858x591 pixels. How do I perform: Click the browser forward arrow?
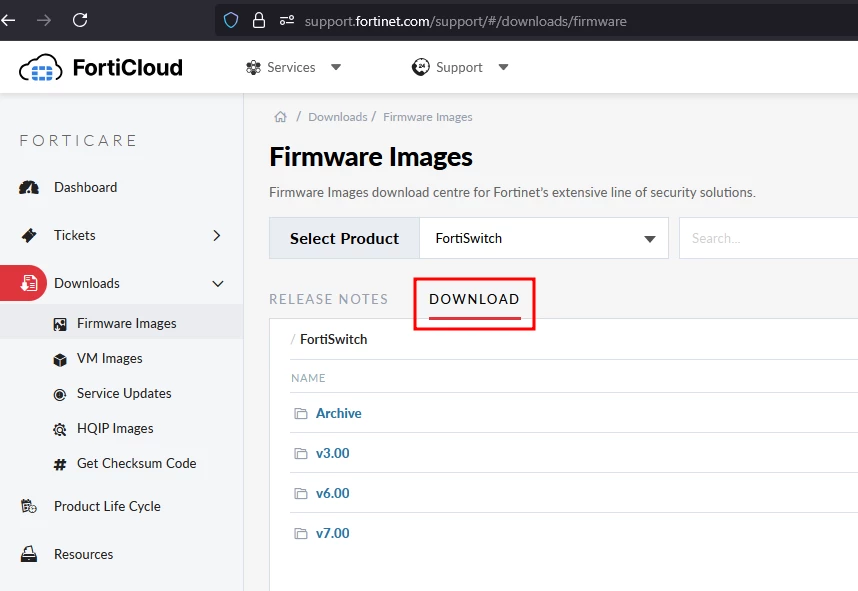[x=44, y=21]
